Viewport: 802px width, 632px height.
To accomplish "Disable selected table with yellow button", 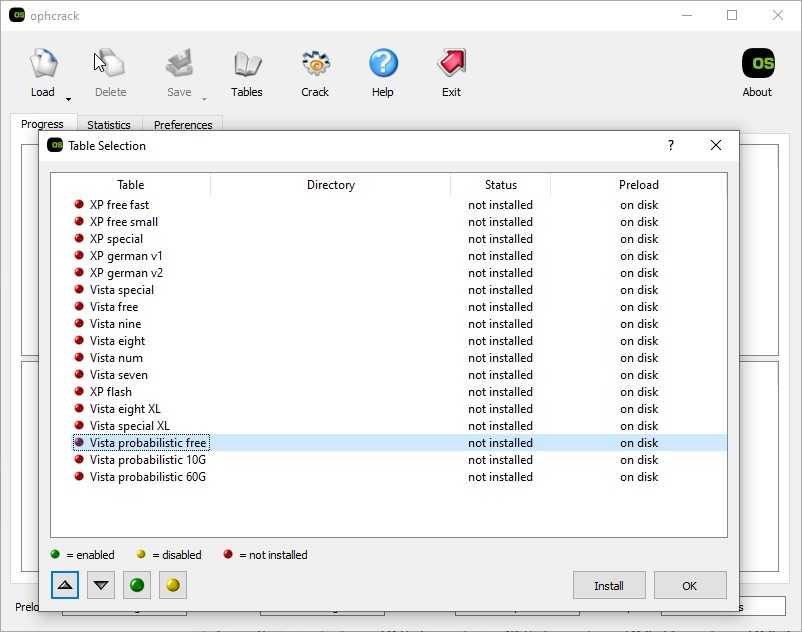I will click(173, 585).
